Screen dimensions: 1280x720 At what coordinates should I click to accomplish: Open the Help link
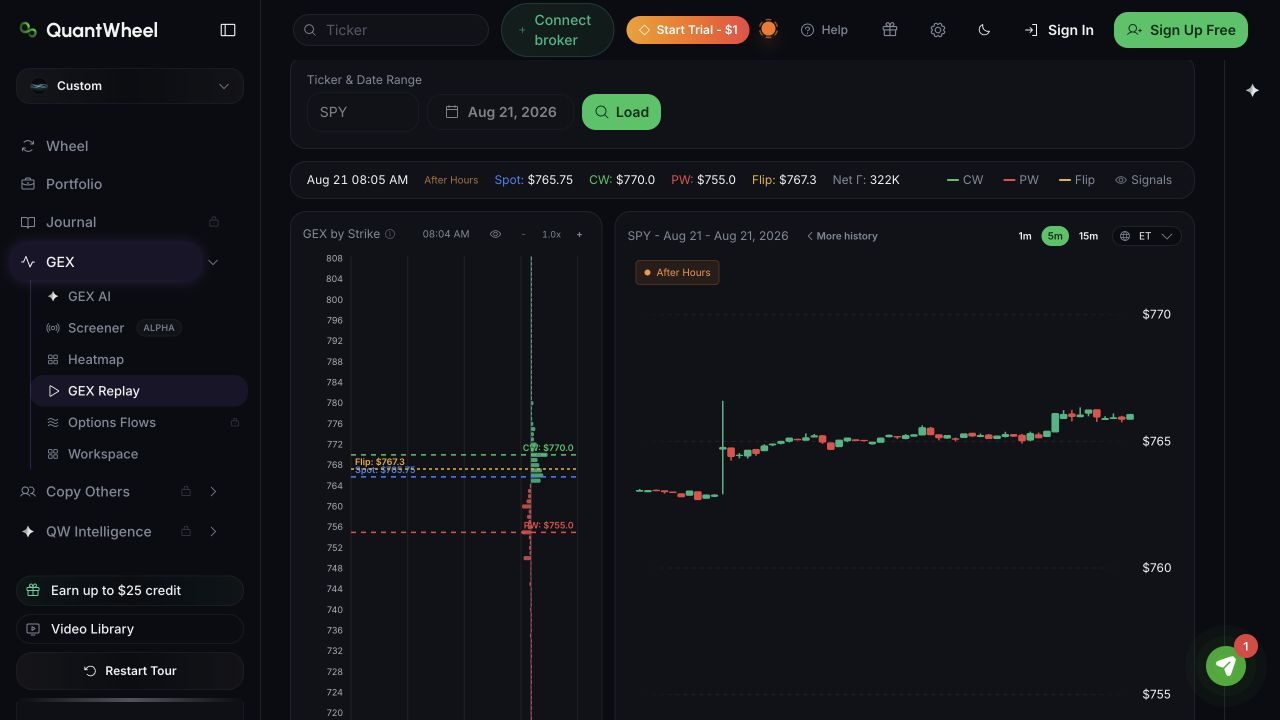pos(824,30)
